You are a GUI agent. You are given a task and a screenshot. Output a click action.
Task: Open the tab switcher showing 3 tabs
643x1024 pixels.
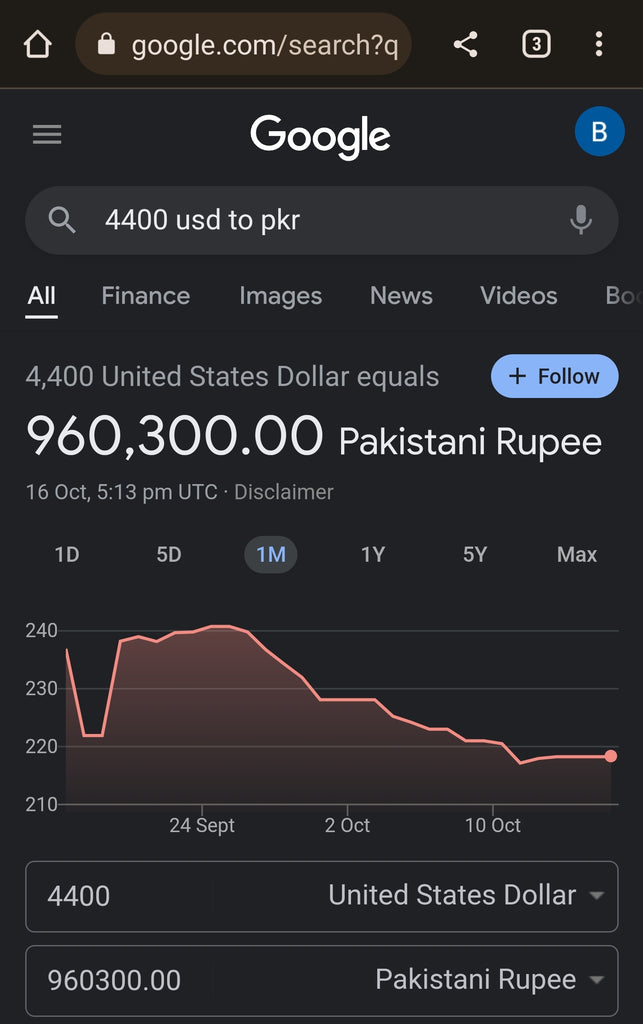(x=536, y=44)
